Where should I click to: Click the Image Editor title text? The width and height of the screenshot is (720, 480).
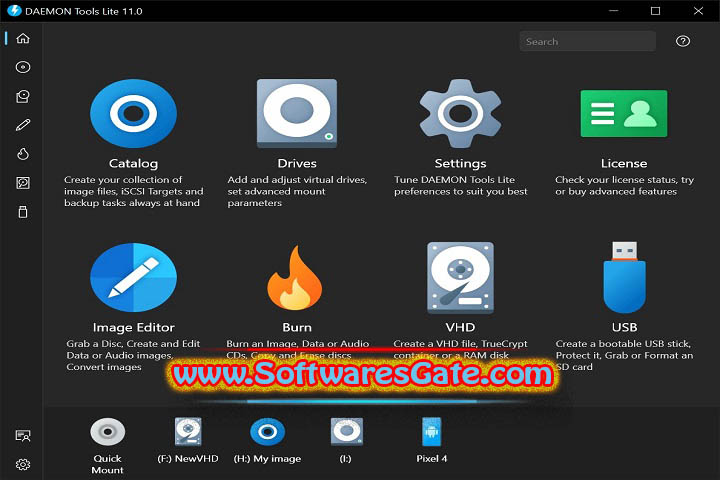[133, 328]
